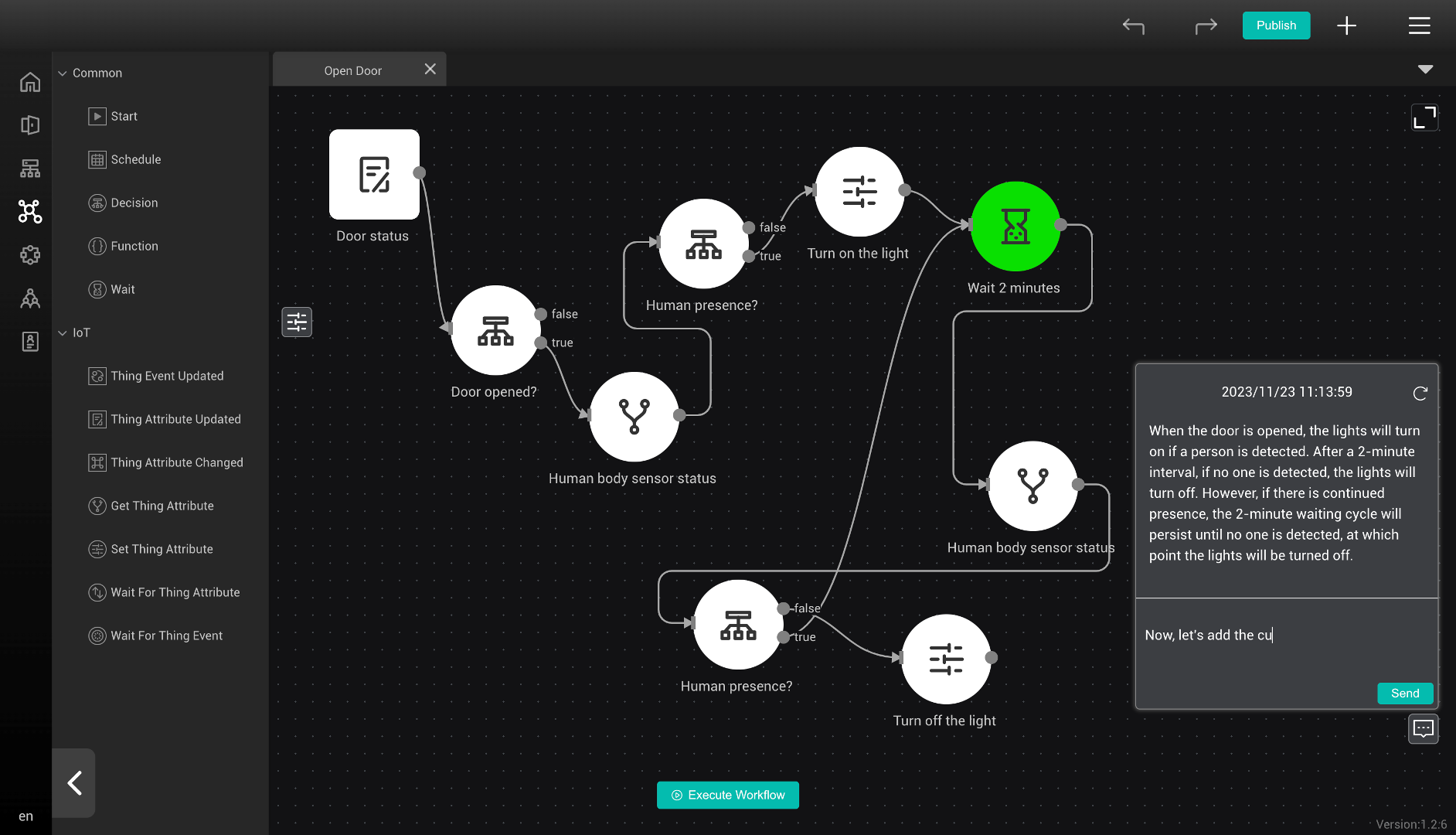This screenshot has width=1456, height=835.
Task: Toggle the node settings sliders button
Action: pyautogui.click(x=297, y=322)
